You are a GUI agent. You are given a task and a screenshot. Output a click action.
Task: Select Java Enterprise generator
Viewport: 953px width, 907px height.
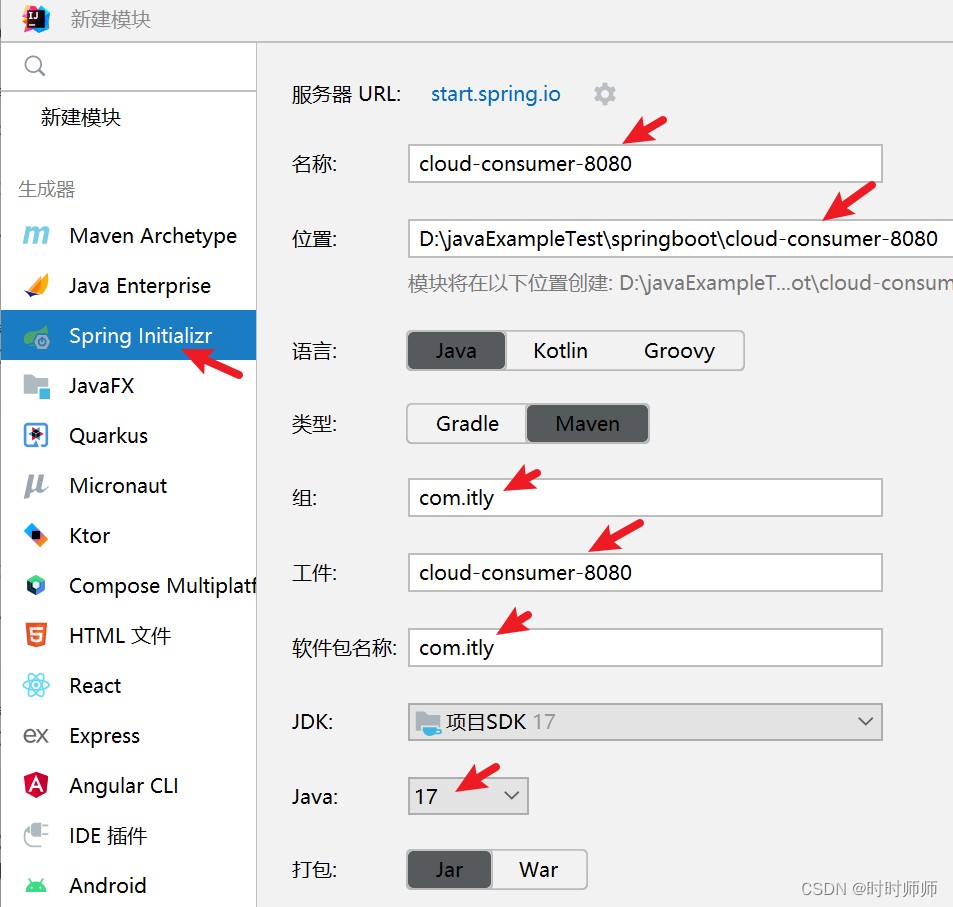[129, 285]
